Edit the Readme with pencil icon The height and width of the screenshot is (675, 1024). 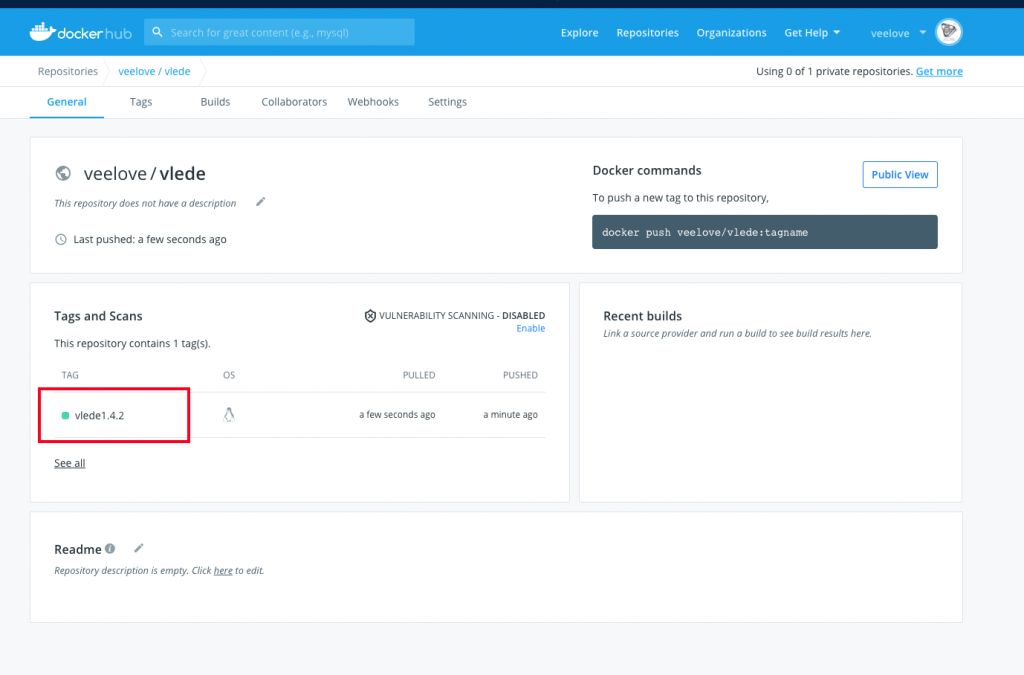pos(138,548)
